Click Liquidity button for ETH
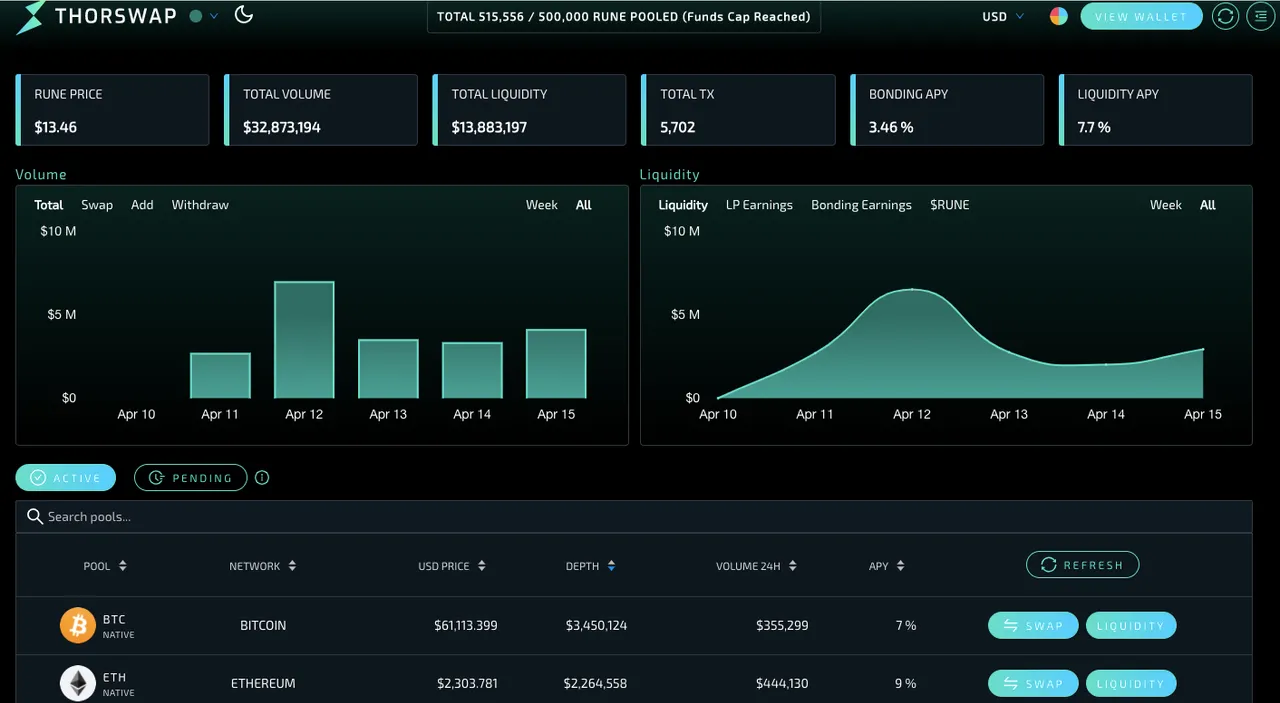Viewport: 1280px width, 703px height. tap(1131, 684)
